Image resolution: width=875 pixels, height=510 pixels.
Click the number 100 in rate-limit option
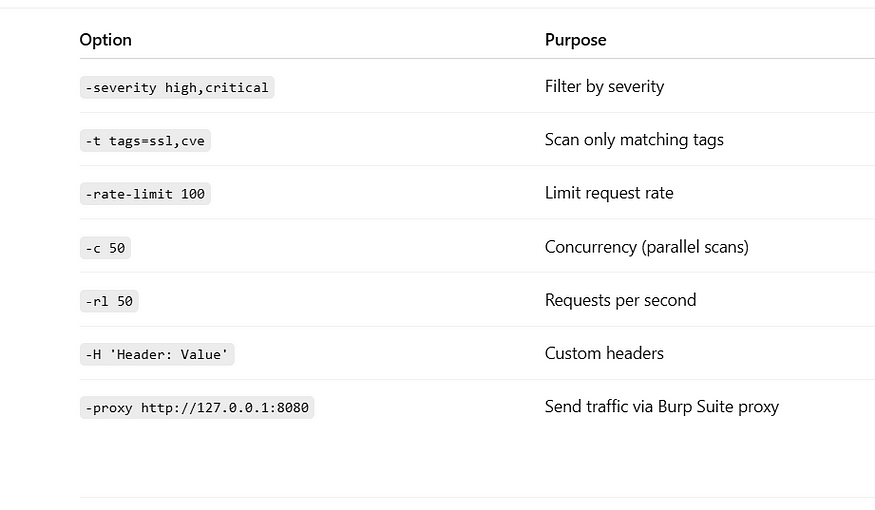193,194
